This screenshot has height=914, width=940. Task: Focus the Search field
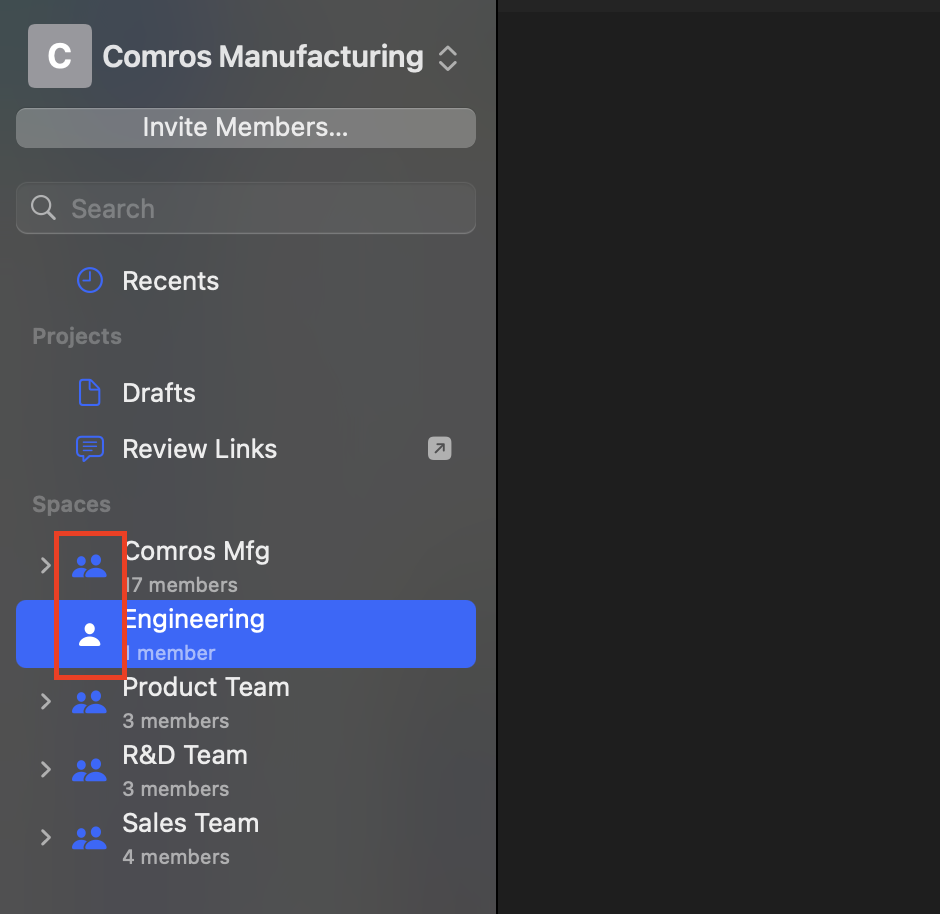tap(246, 209)
